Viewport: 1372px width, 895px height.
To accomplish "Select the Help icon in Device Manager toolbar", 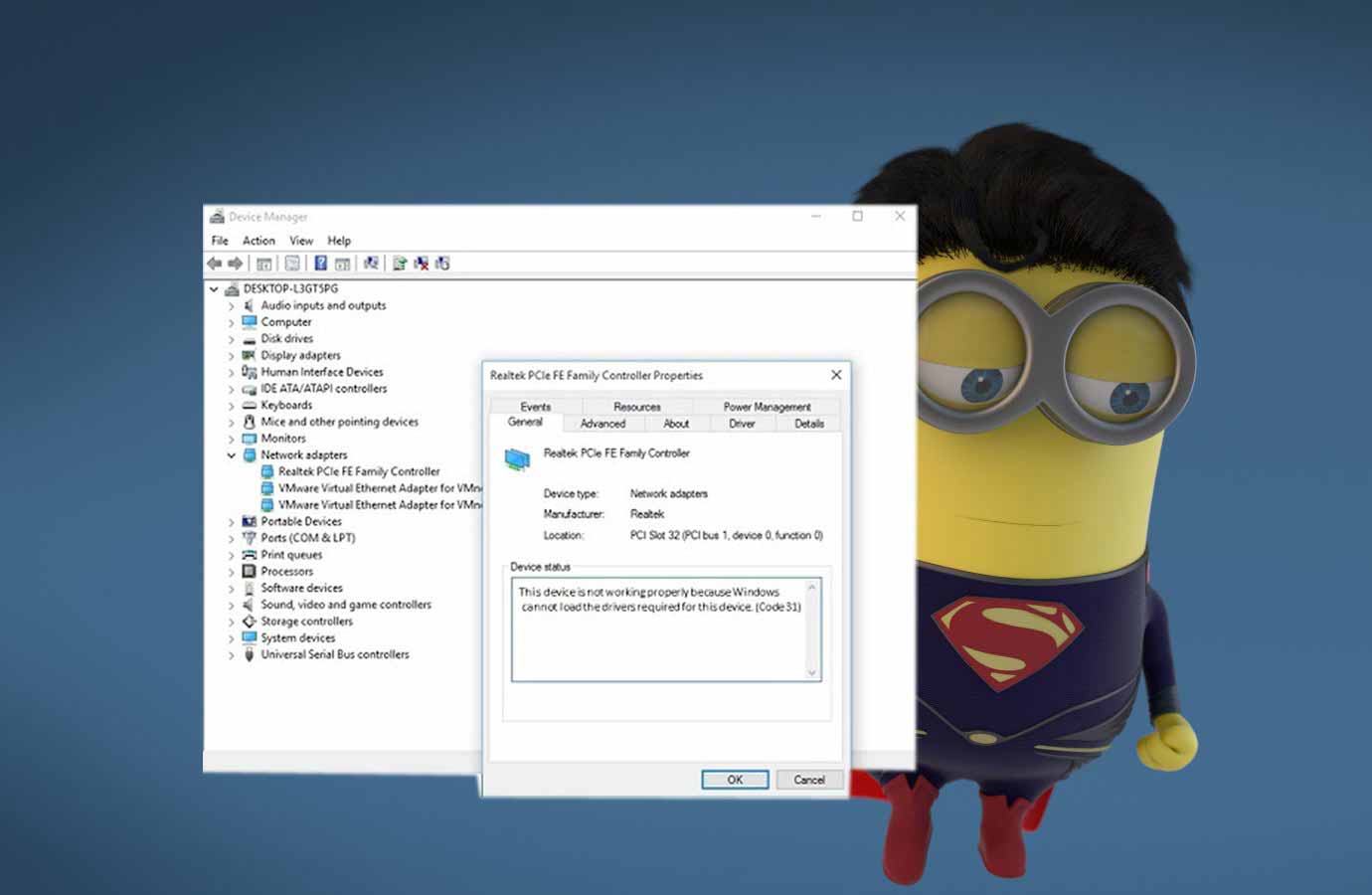I will pos(320,263).
